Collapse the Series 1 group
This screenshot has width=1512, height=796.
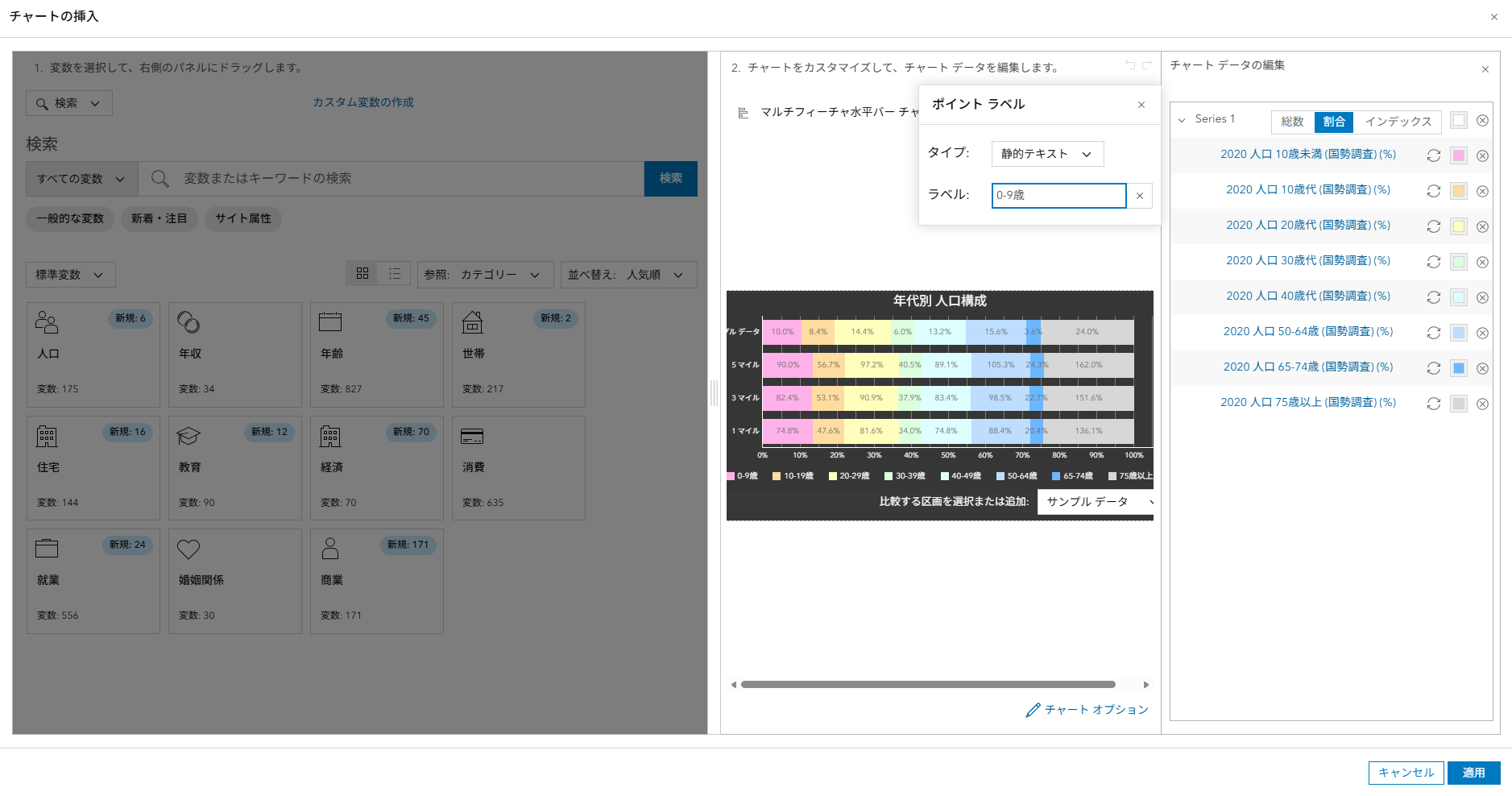[1182, 120]
